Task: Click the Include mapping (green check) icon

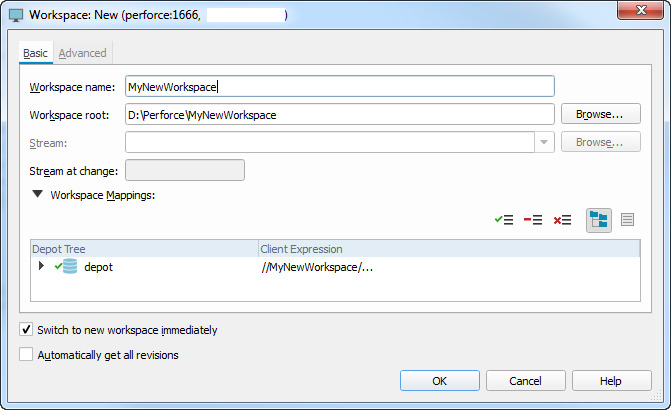Action: [x=503, y=219]
